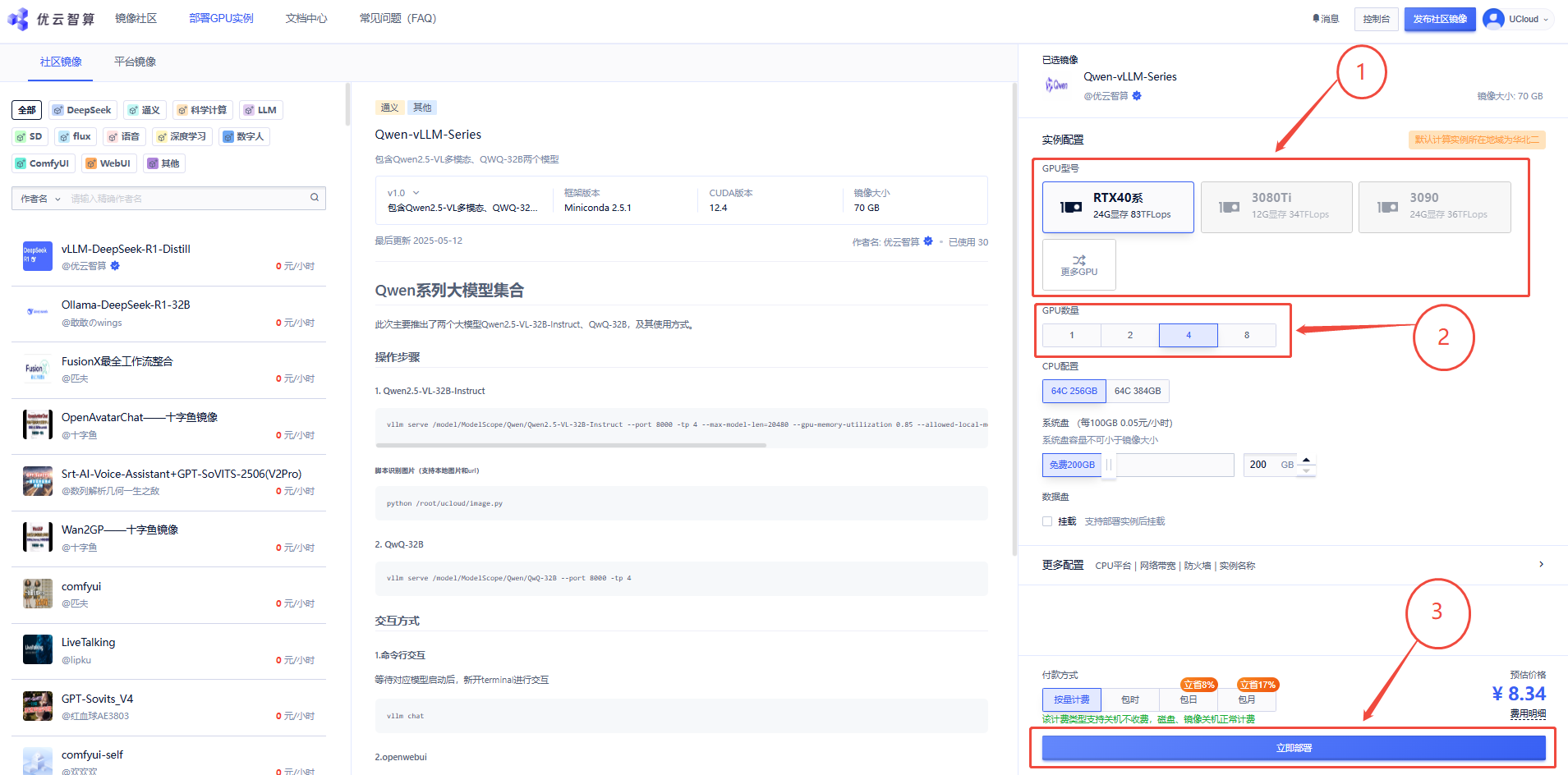1568x775 pixels.
Task: Click the 更多GPU shuffle icon
Action: pyautogui.click(x=1079, y=259)
